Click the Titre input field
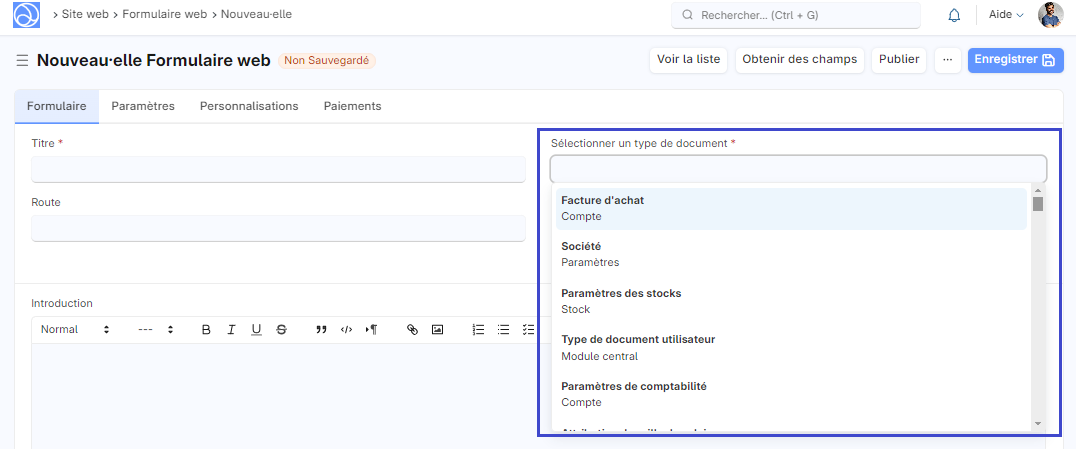 (279, 169)
